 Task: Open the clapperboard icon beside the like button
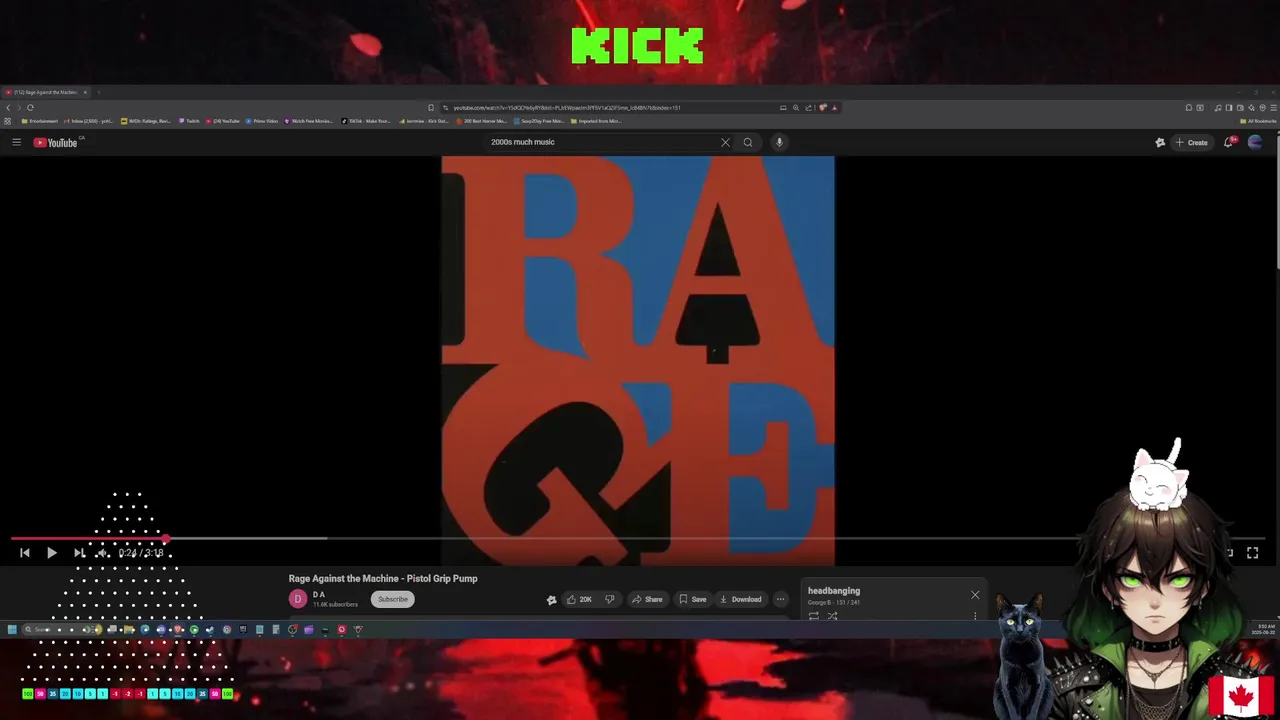(x=551, y=599)
